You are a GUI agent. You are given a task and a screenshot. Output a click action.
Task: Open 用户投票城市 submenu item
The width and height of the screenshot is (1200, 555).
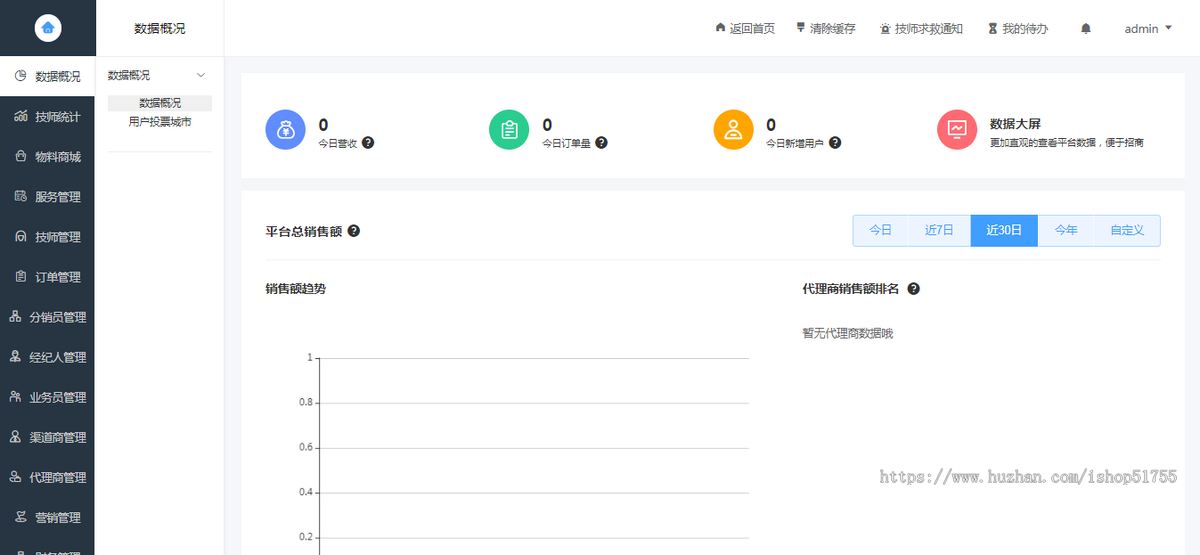160,122
